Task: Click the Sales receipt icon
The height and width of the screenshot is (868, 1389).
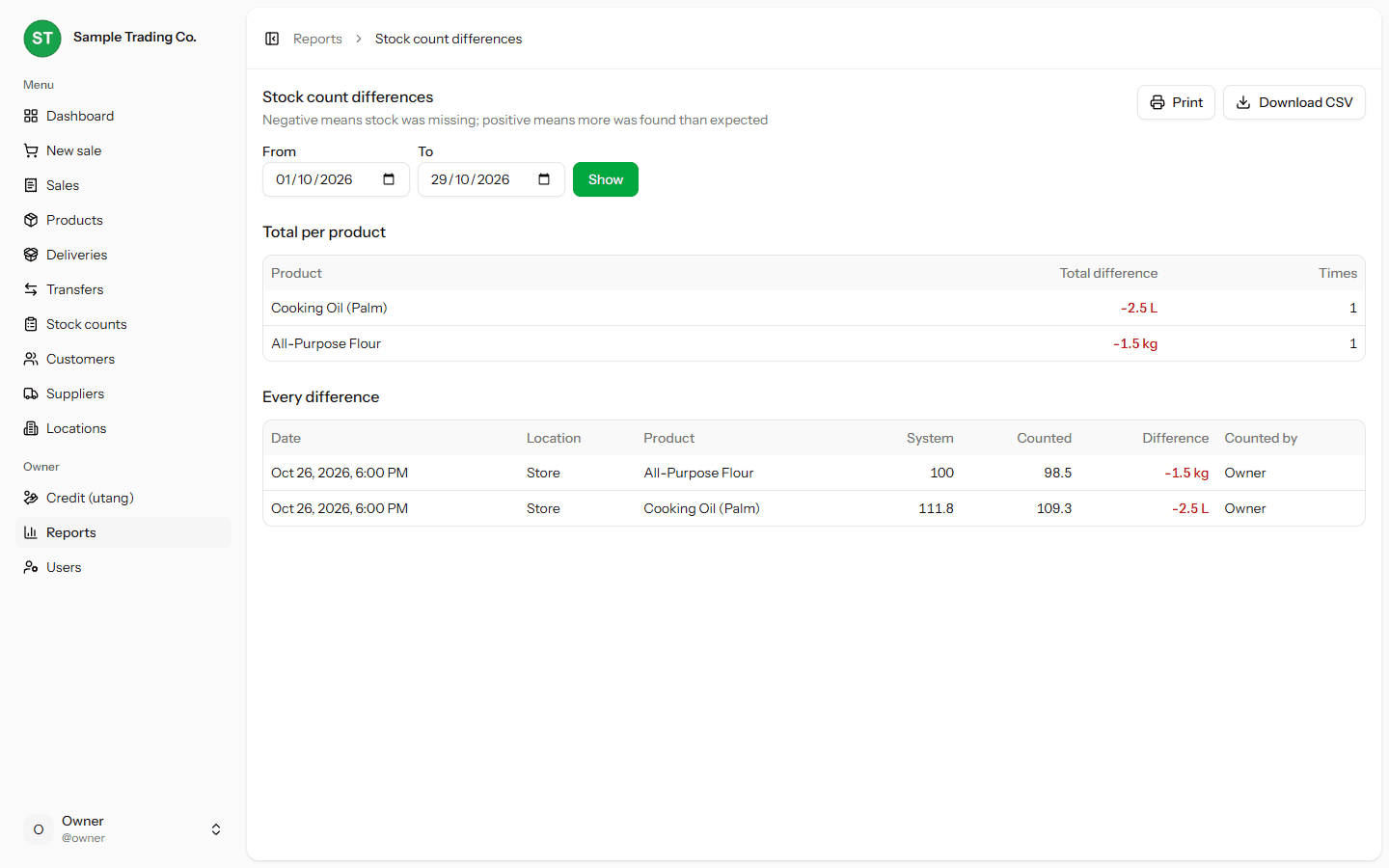Action: [x=31, y=185]
